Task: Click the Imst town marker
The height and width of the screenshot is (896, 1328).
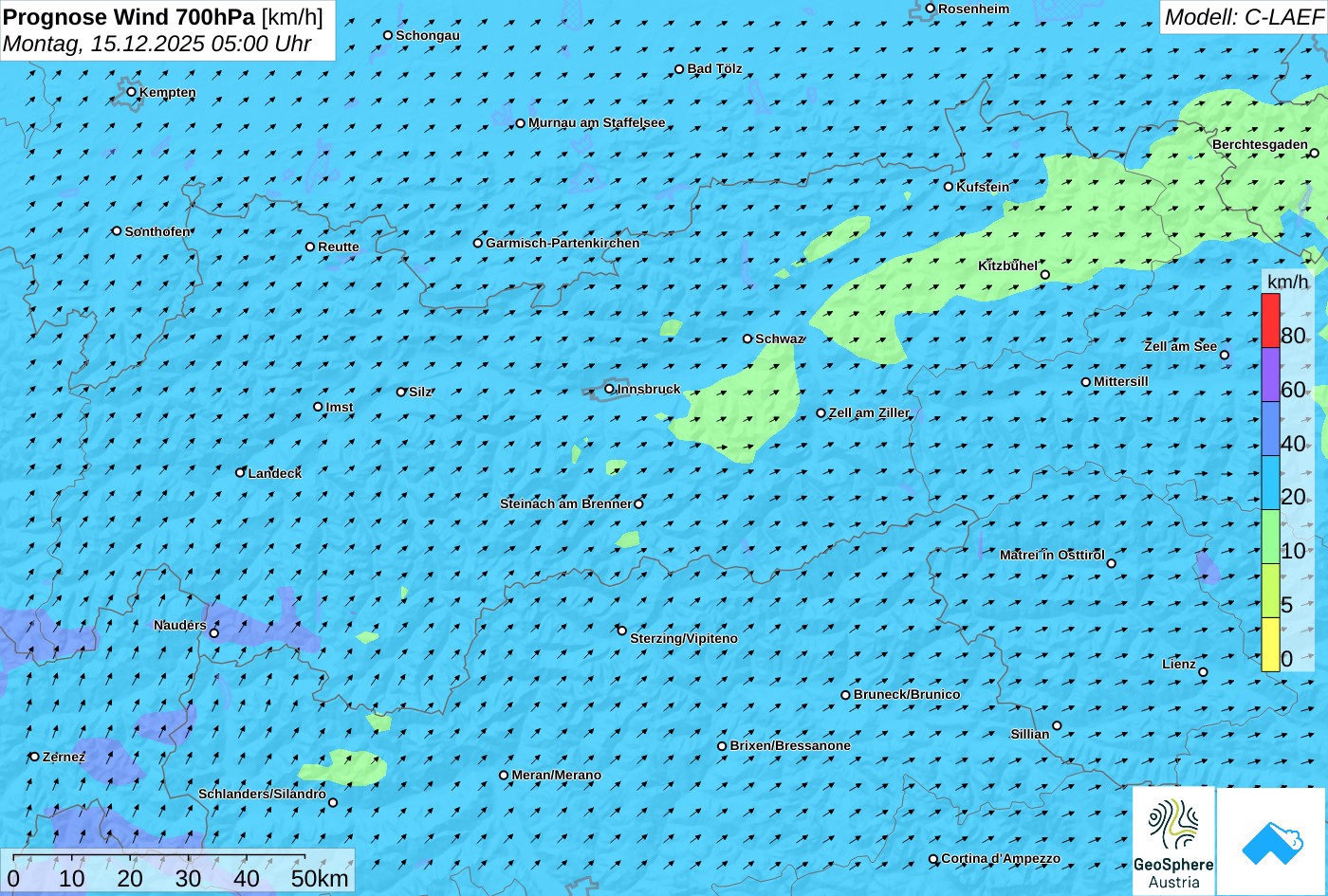Action: tap(318, 407)
